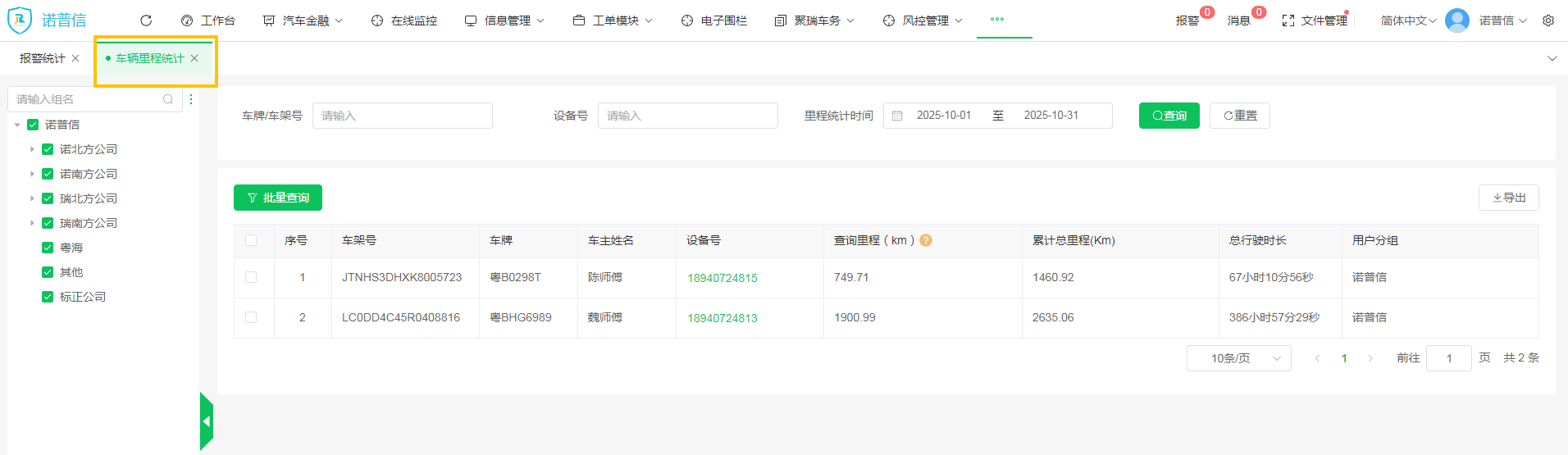Open device number link 18940724815

pyautogui.click(x=722, y=278)
